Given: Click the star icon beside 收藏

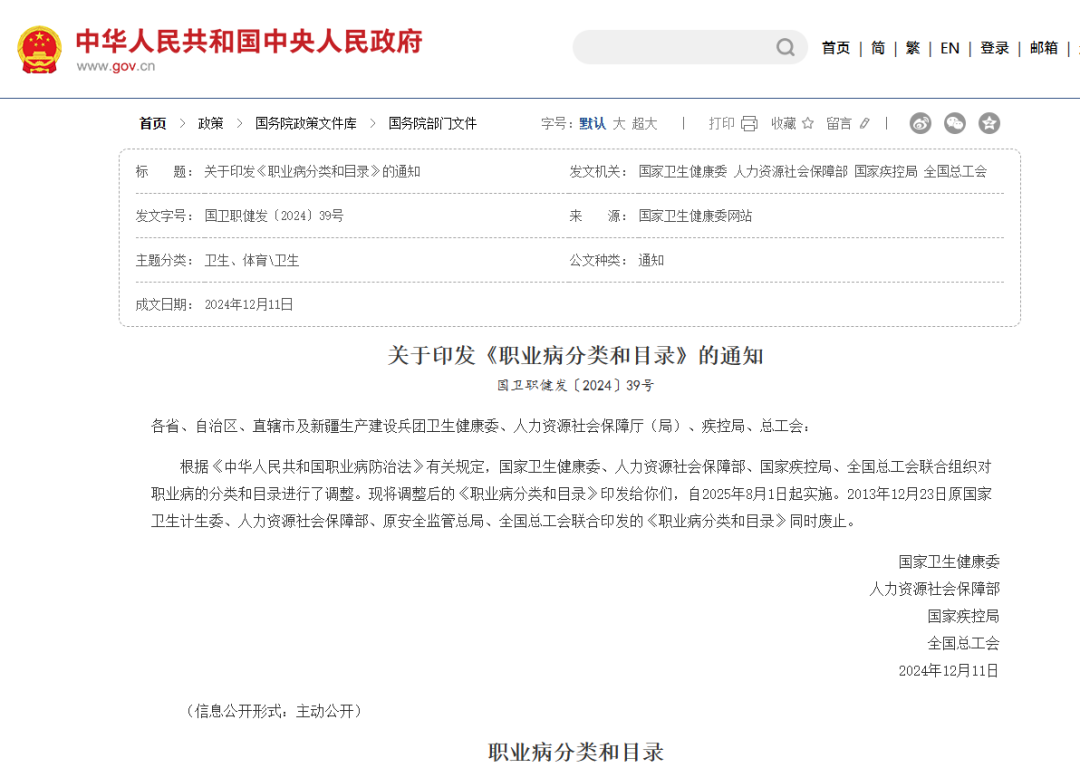Looking at the screenshot, I should pos(808,123).
